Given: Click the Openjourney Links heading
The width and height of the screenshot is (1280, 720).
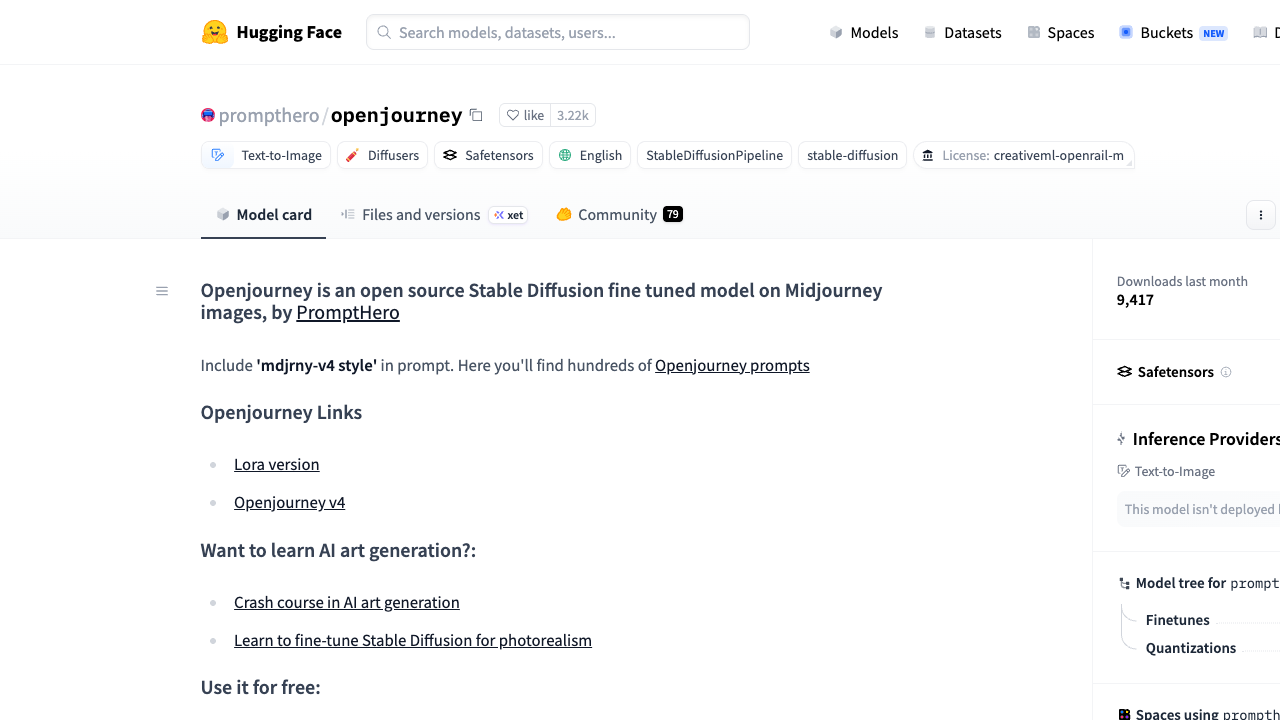Looking at the screenshot, I should 281,412.
